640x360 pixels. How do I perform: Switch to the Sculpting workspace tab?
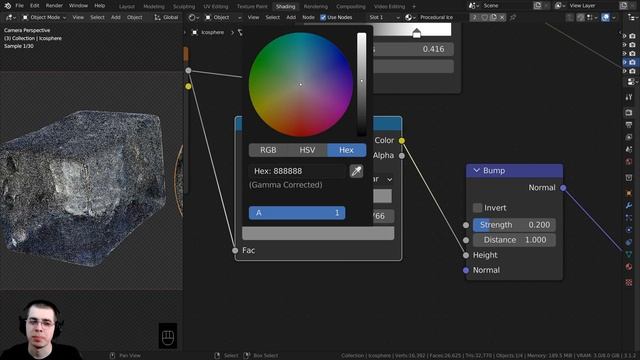point(184,7)
